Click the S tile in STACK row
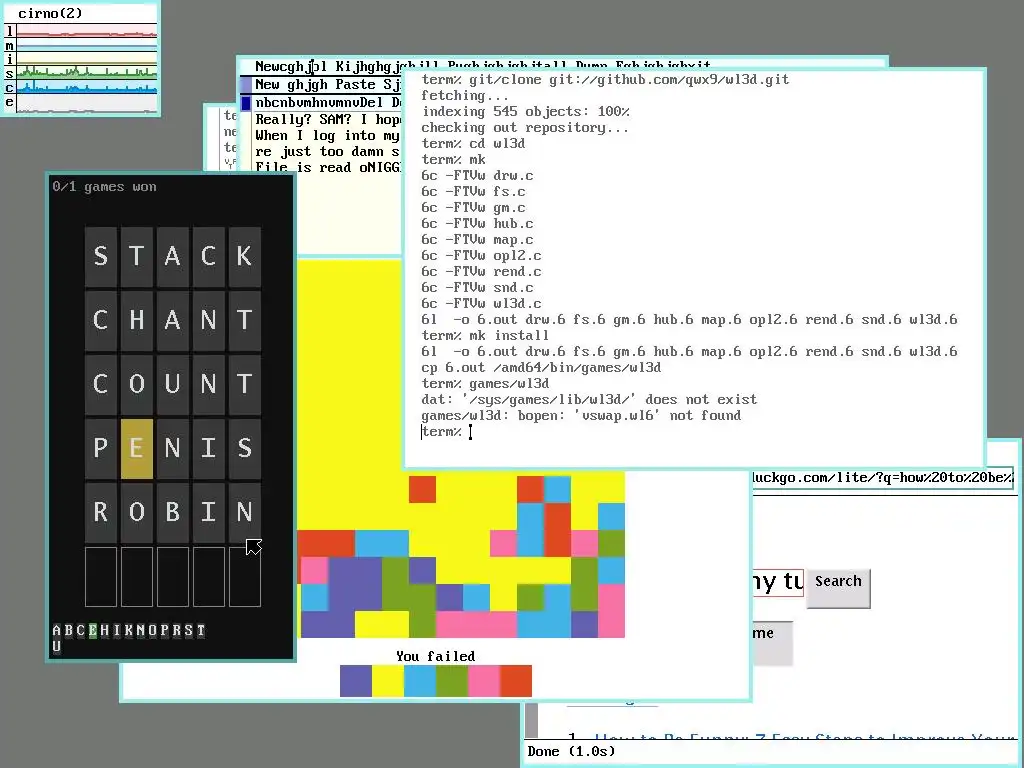 click(x=101, y=257)
